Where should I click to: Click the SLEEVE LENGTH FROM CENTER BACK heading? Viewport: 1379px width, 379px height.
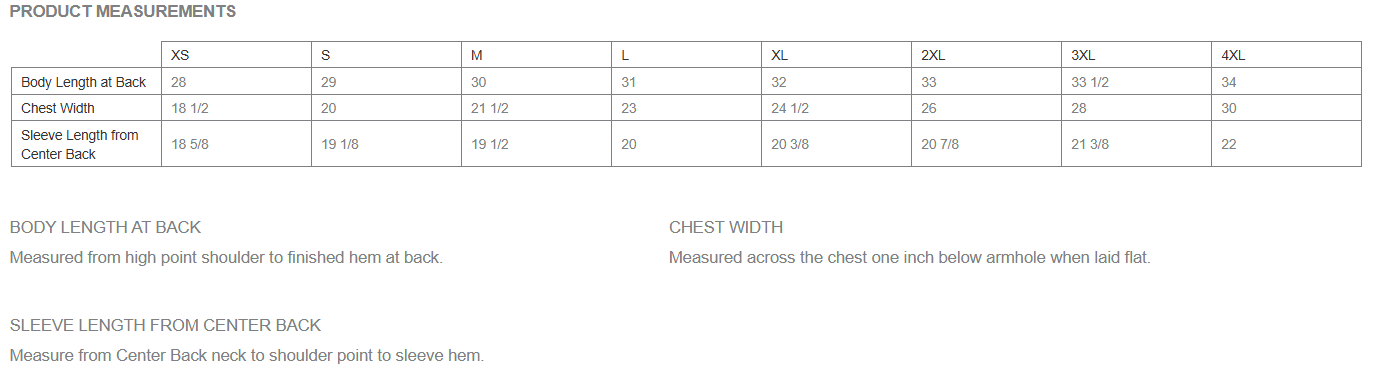[165, 325]
